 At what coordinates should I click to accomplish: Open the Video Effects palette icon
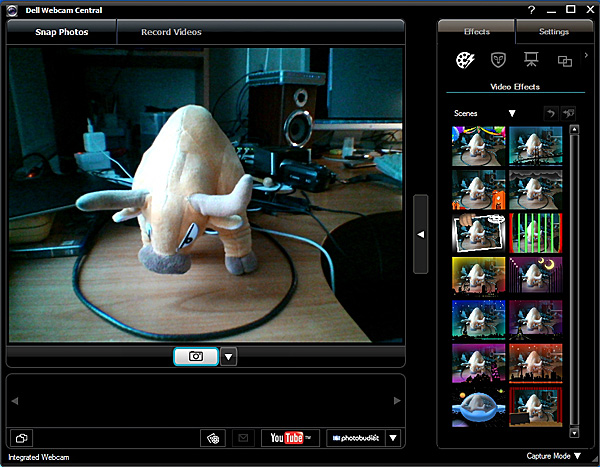point(465,61)
